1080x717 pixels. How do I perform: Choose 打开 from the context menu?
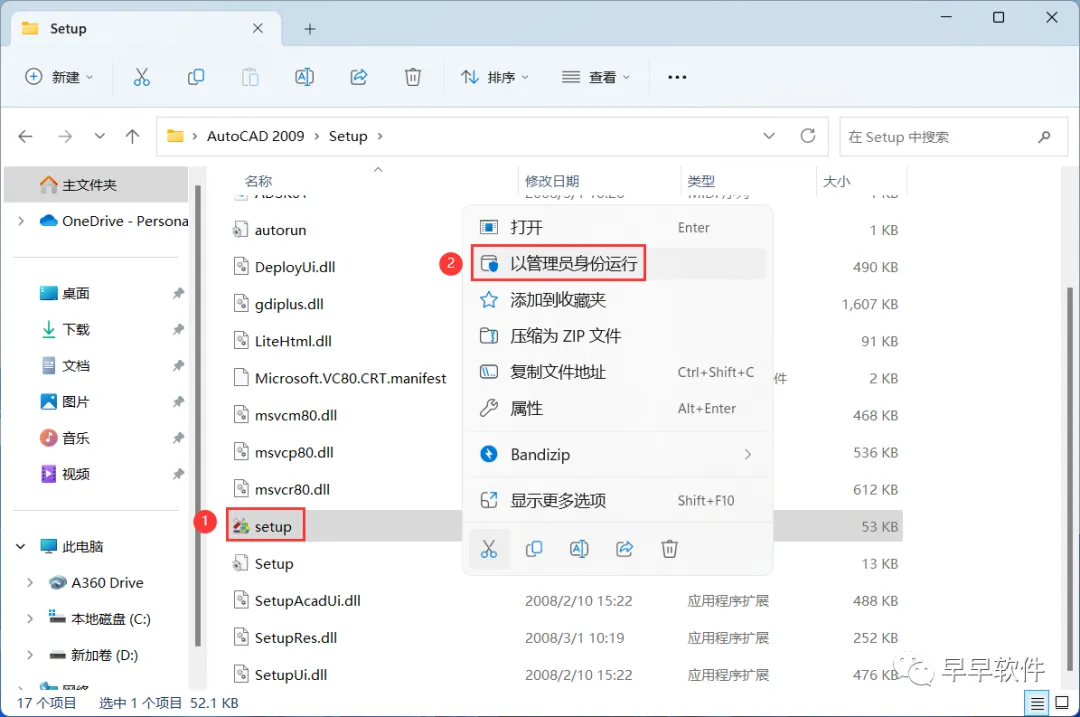click(x=618, y=227)
